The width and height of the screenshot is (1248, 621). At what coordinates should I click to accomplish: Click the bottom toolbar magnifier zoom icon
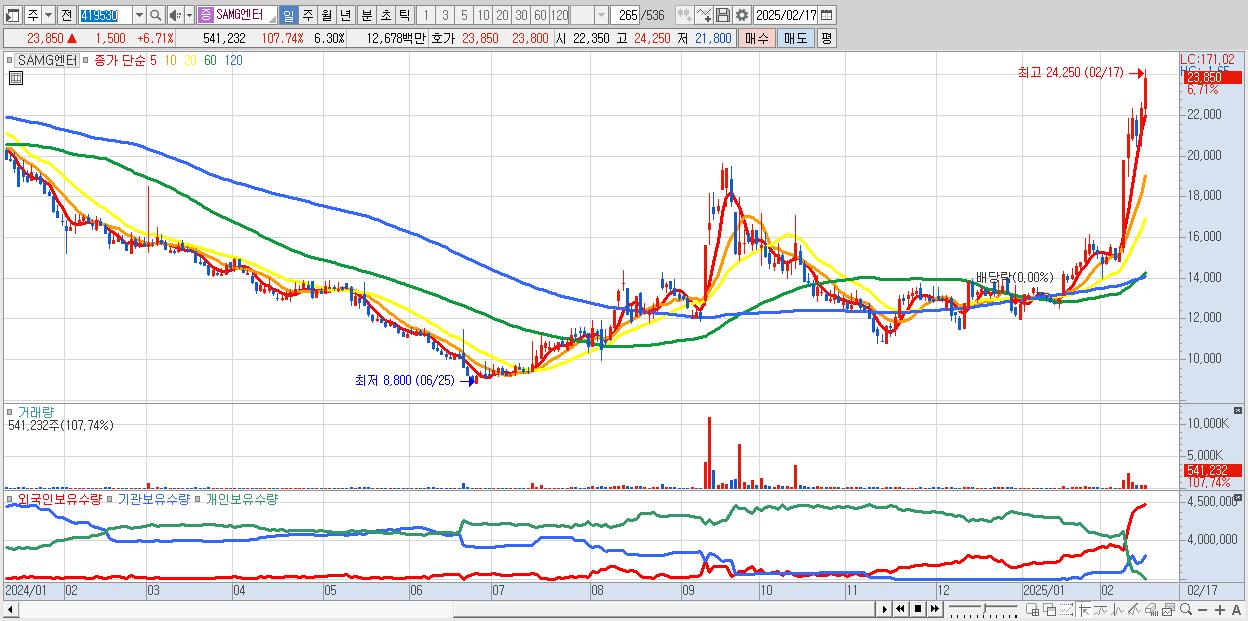point(1185,609)
